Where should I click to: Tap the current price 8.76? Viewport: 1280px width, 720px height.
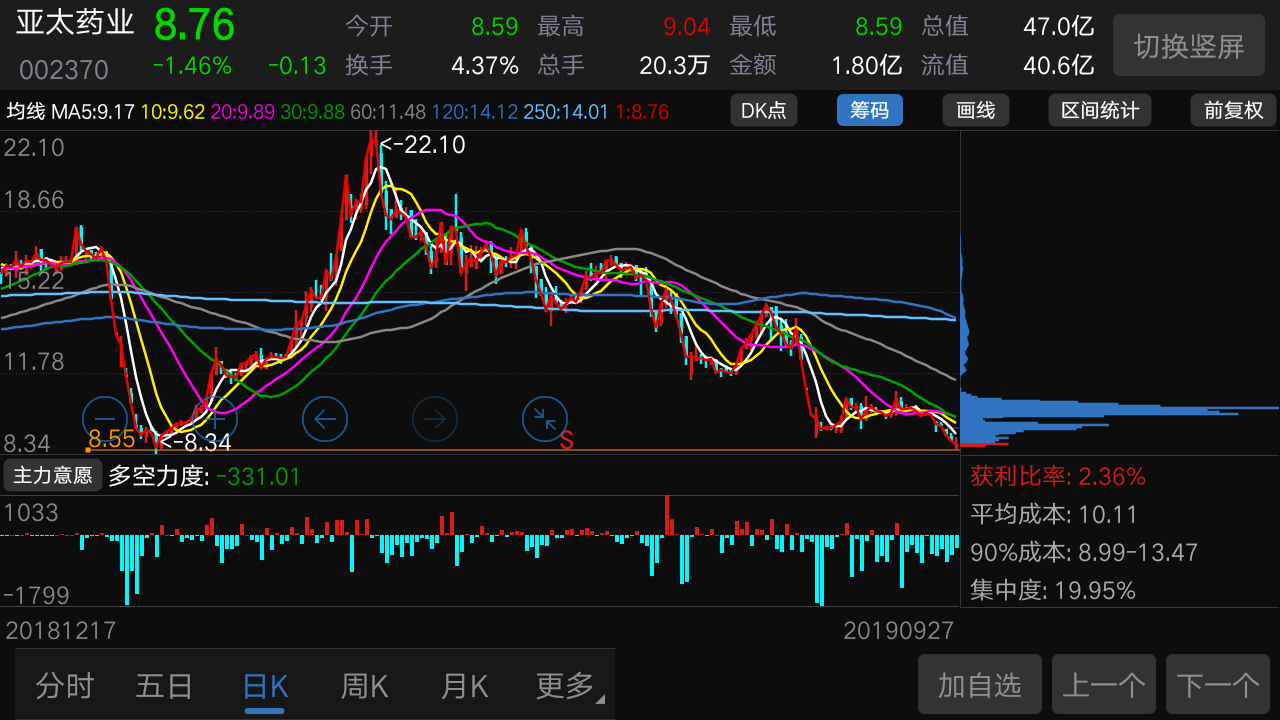[x=194, y=25]
